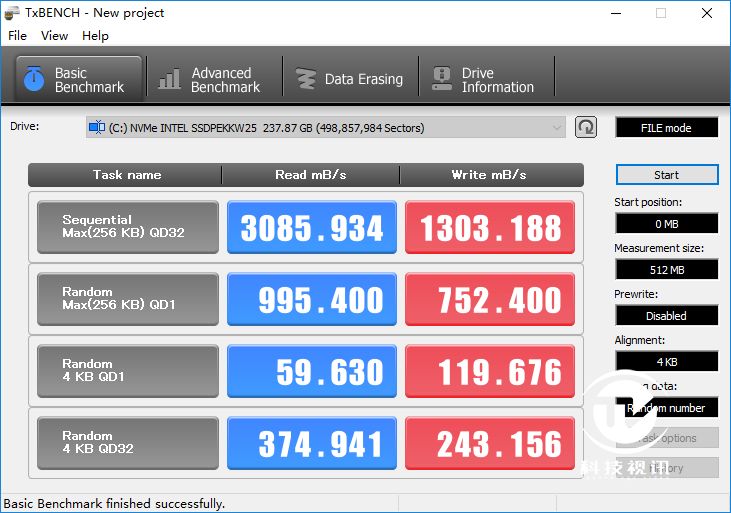Click the Advanced Benchmark bar chart icon
The height and width of the screenshot is (513, 731).
tap(169, 79)
